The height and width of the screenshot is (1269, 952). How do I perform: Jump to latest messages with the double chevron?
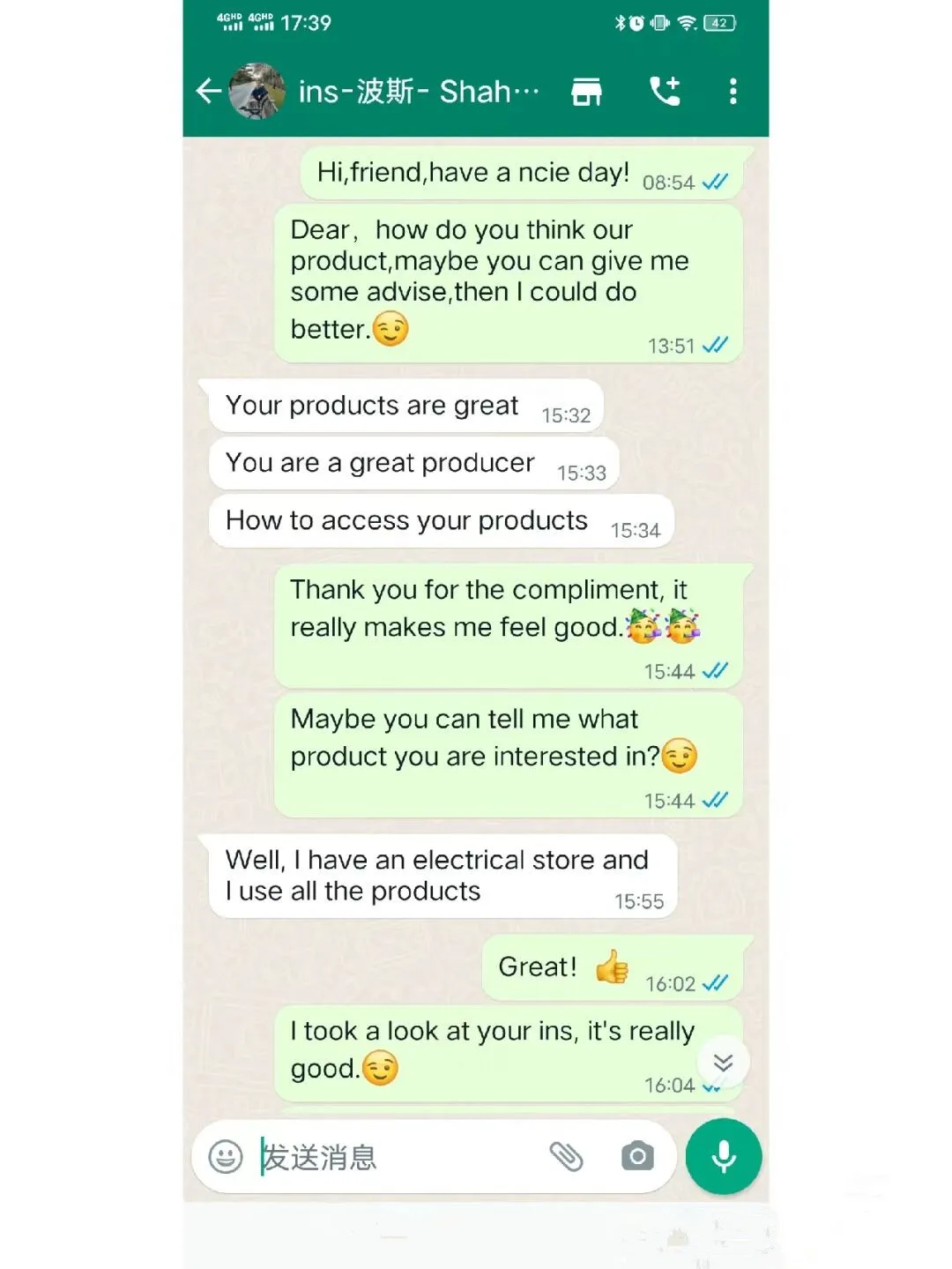723,1063
